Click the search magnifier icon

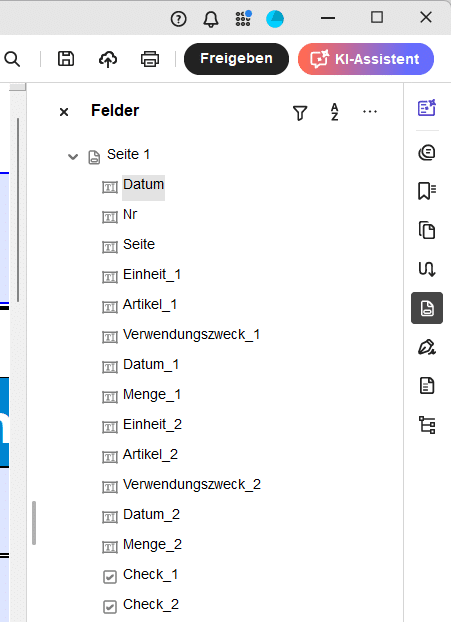(12, 59)
